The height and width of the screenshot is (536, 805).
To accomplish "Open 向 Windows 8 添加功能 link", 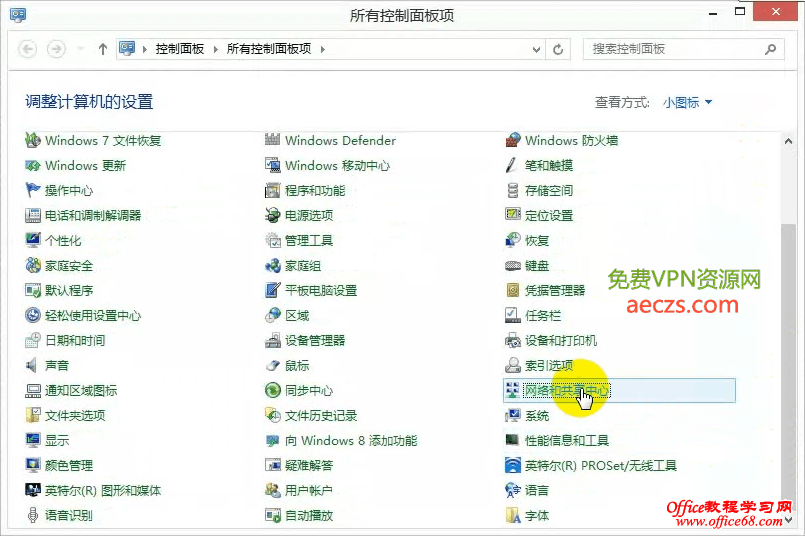I will point(351,440).
